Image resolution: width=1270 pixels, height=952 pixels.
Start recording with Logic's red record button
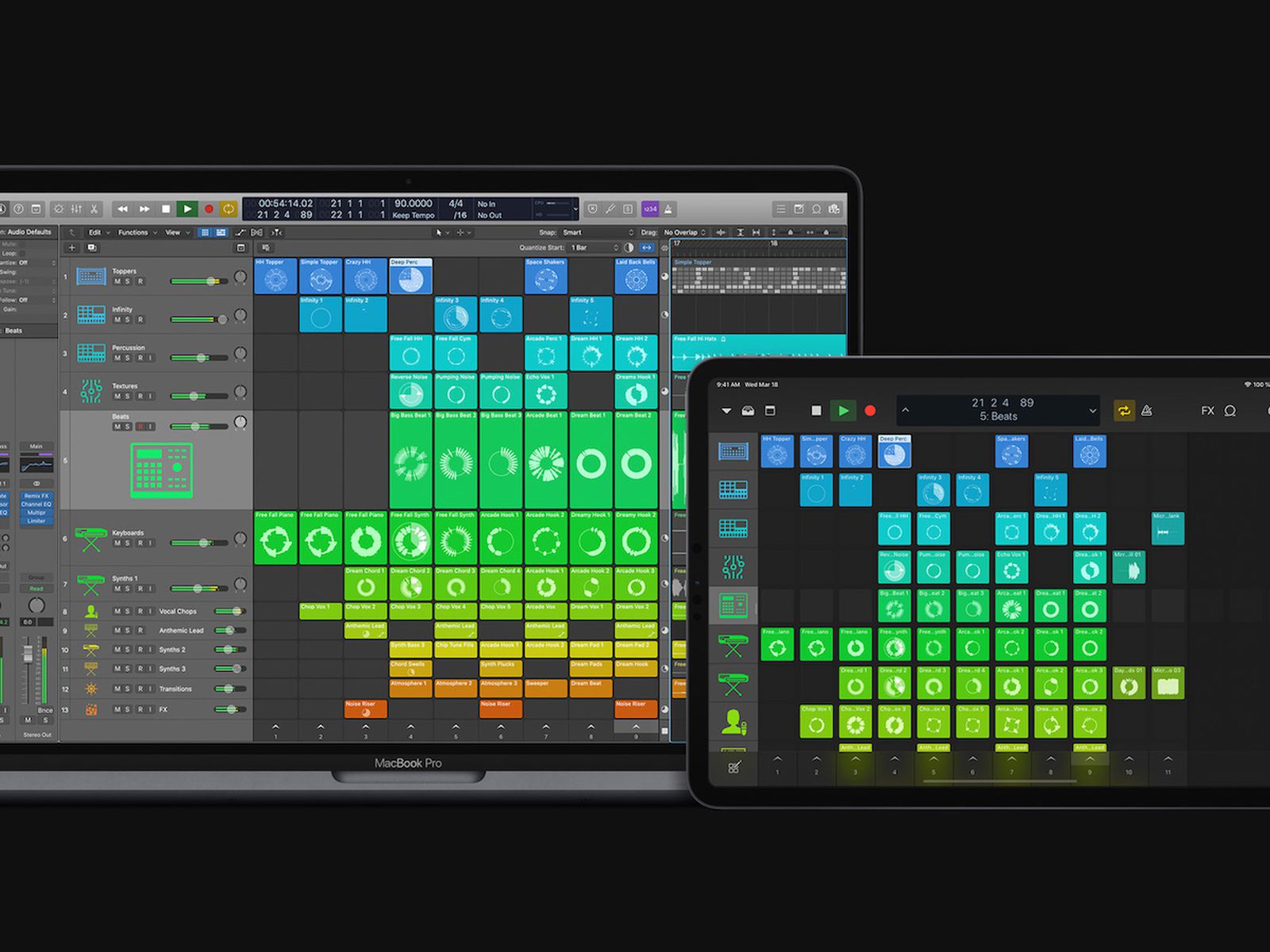[x=209, y=209]
